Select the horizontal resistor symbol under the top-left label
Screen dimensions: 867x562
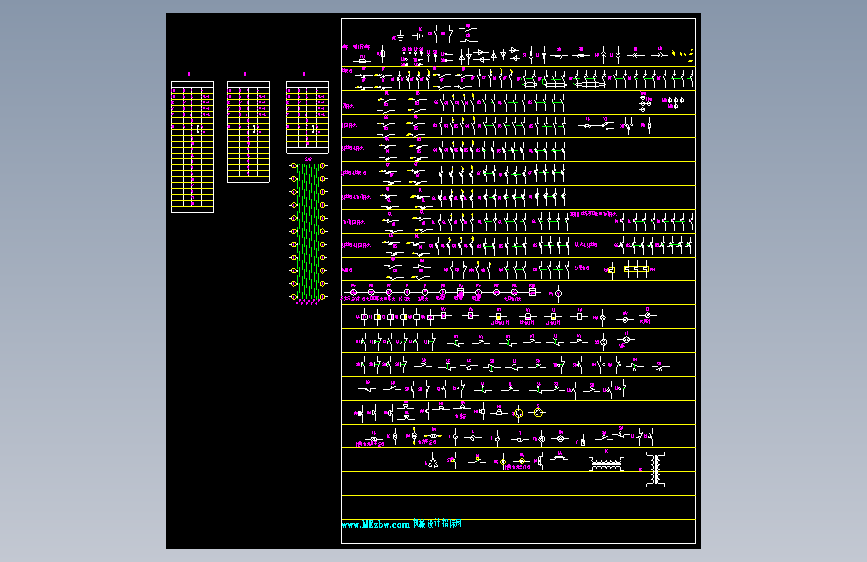[362, 60]
